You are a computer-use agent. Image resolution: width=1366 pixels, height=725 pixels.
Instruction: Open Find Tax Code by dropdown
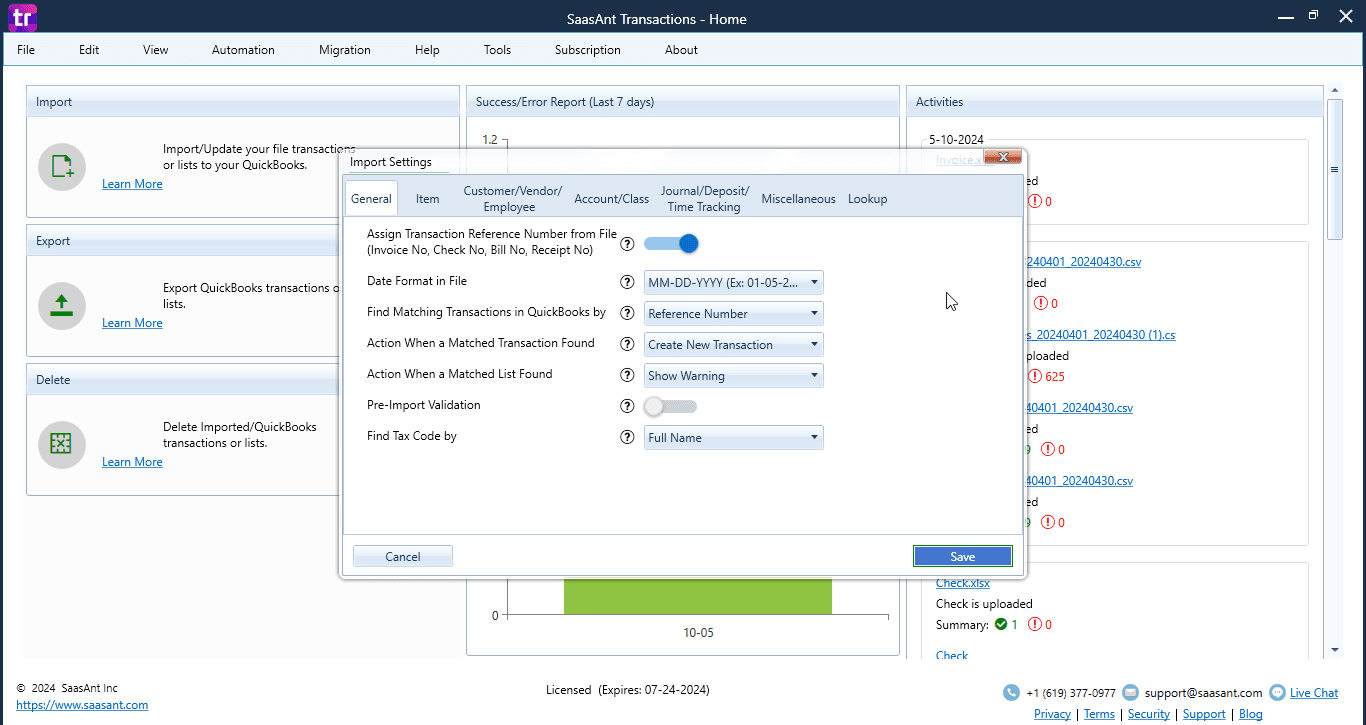coord(734,437)
